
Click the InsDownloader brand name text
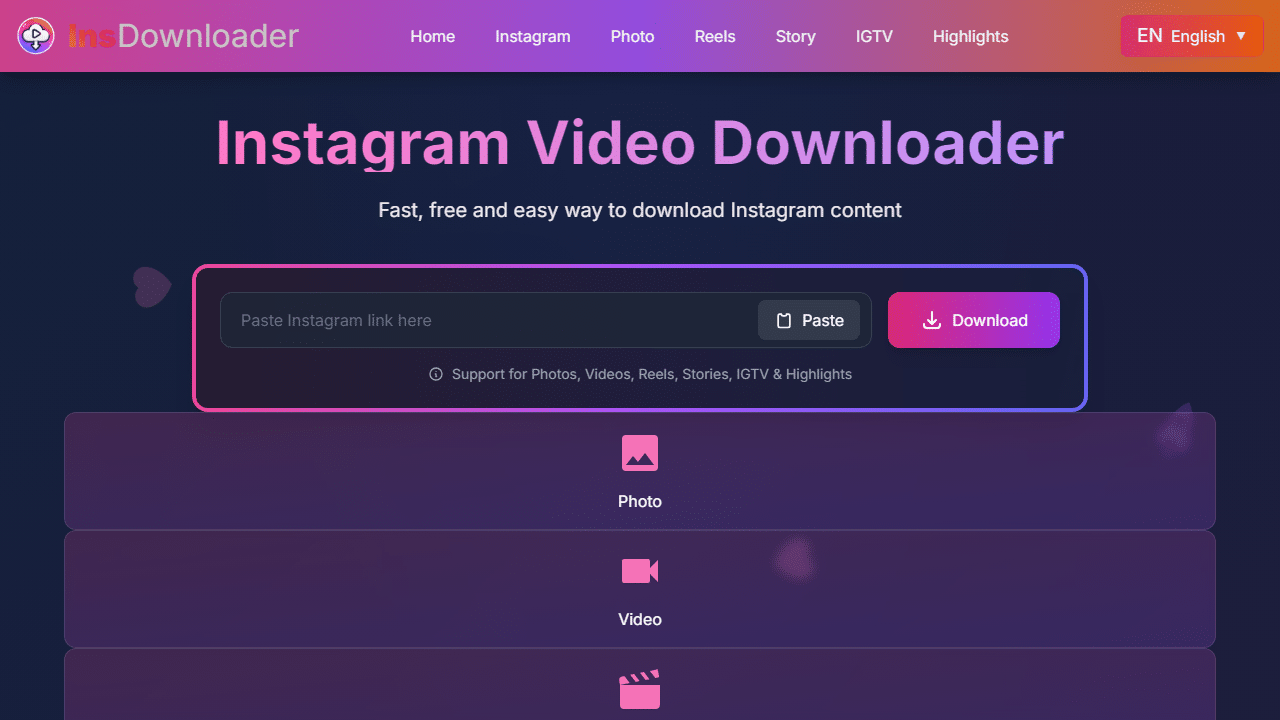tap(183, 36)
